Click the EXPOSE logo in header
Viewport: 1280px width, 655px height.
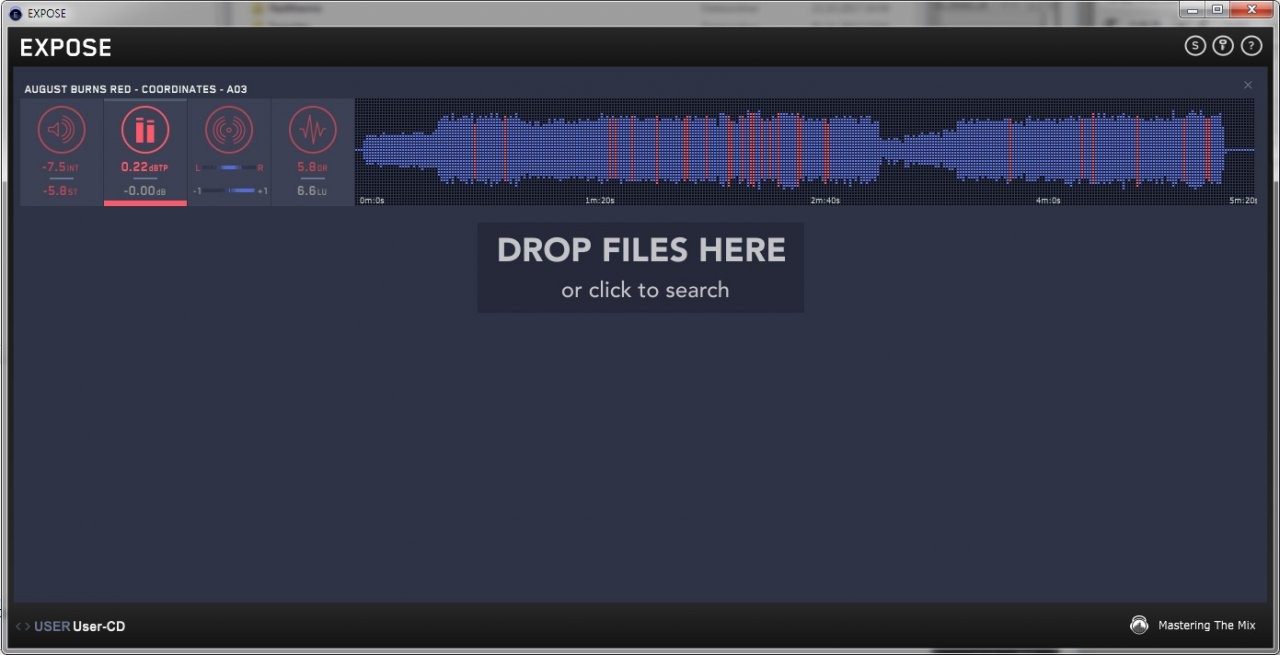point(66,47)
